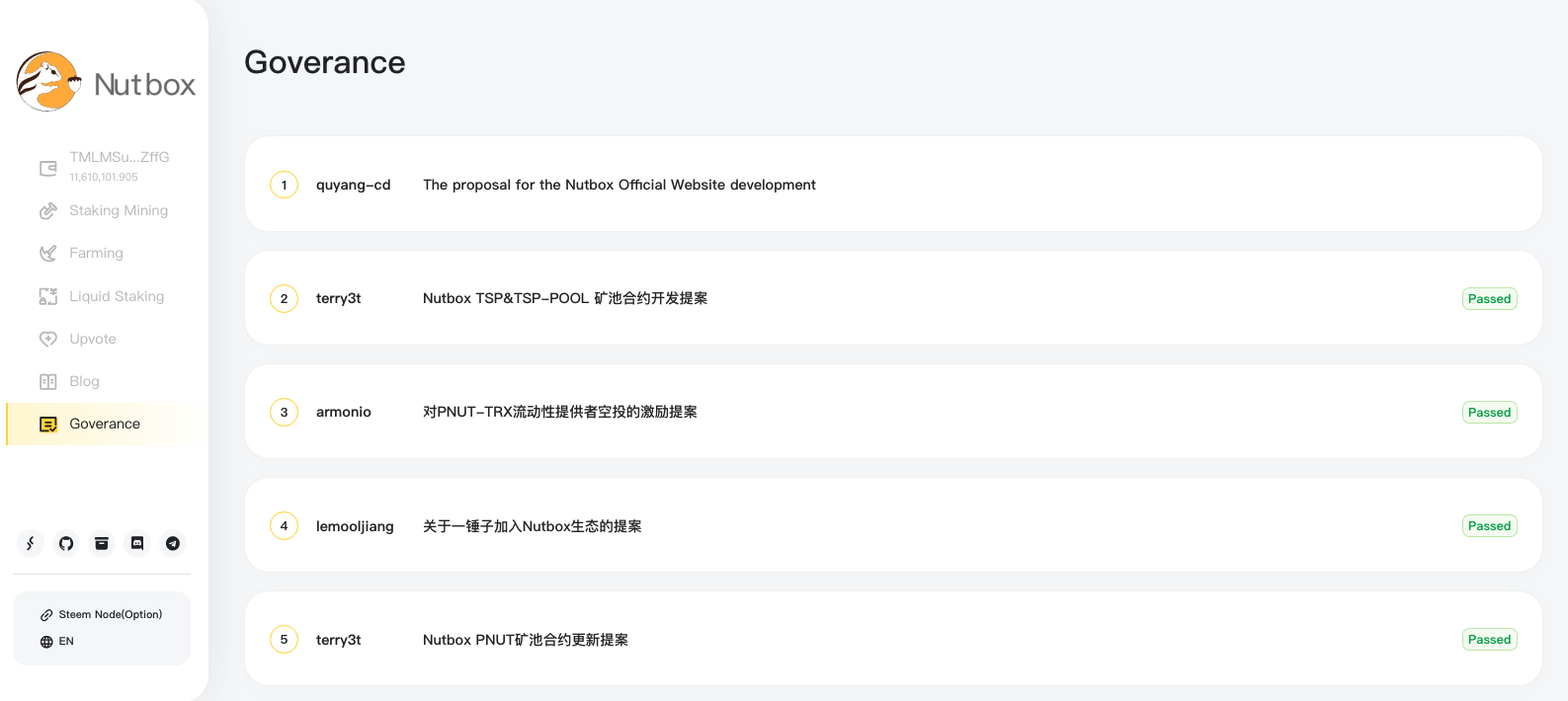The image size is (1568, 701).
Task: Click the balance 11,610,101.905
Action: [x=104, y=178]
